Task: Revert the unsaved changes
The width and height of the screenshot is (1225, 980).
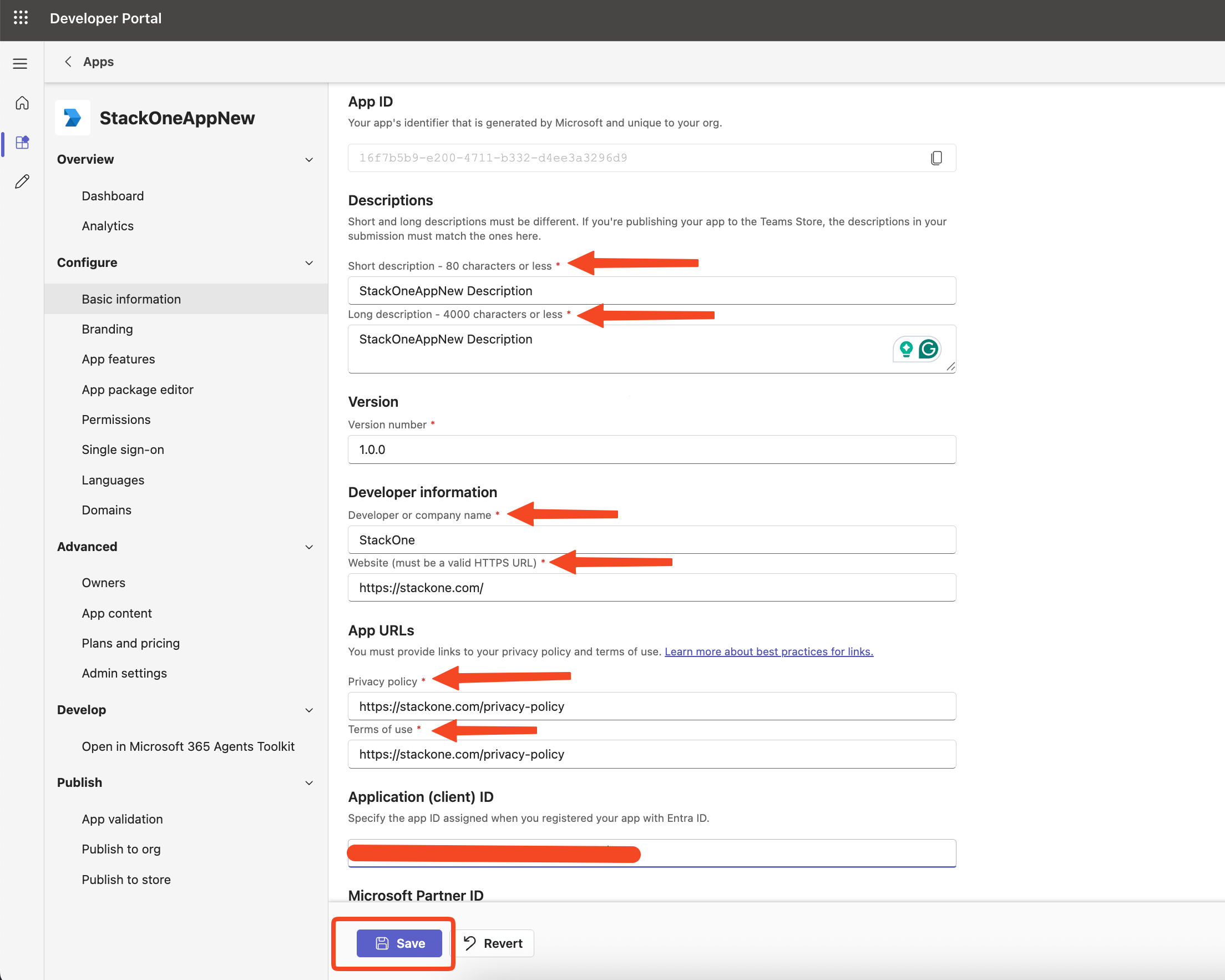Action: pyautogui.click(x=493, y=943)
